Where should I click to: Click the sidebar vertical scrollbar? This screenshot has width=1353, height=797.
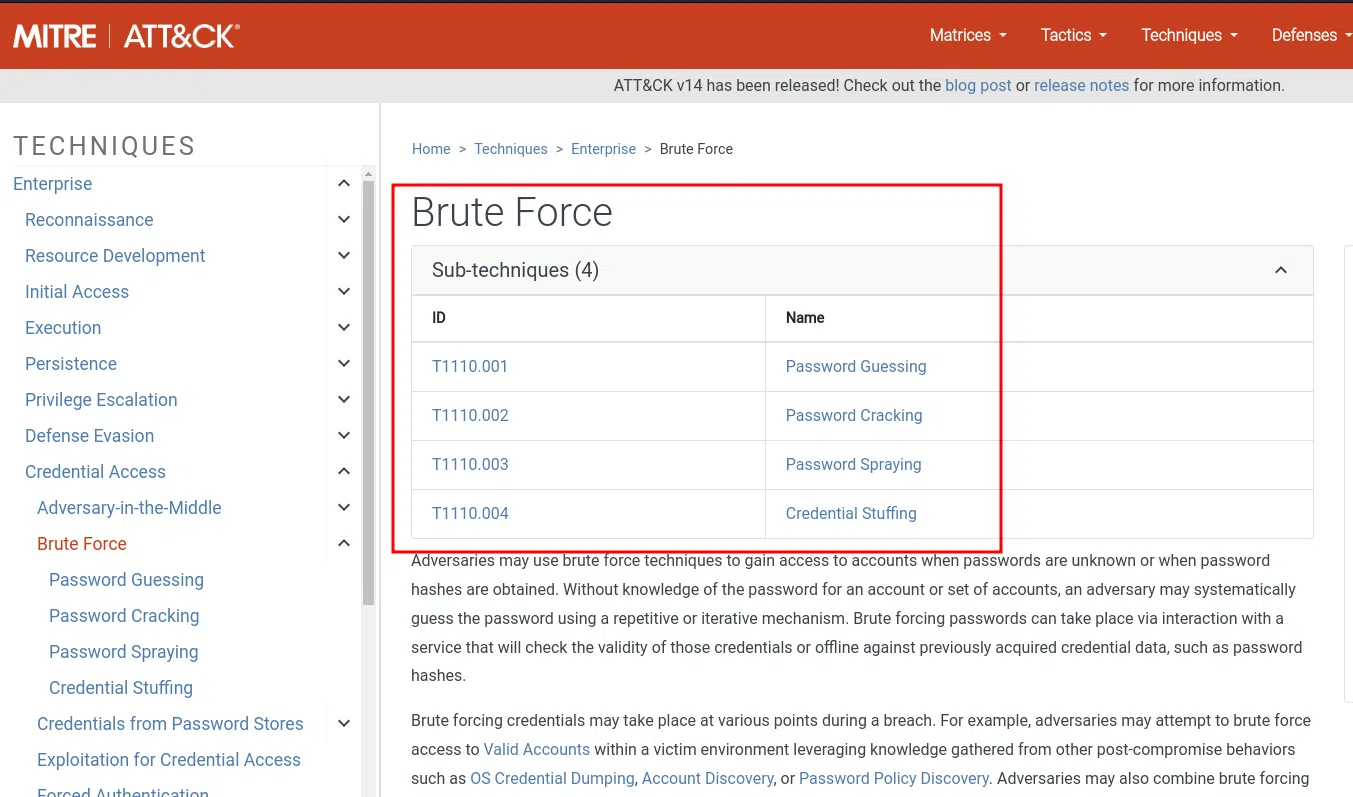(x=368, y=400)
